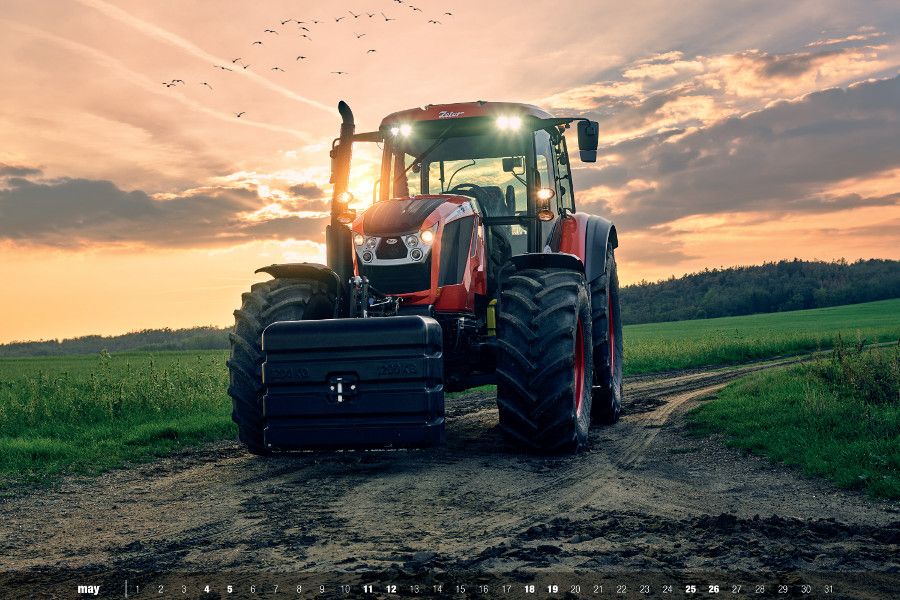Click bold date 5 in the calendar

[229, 589]
